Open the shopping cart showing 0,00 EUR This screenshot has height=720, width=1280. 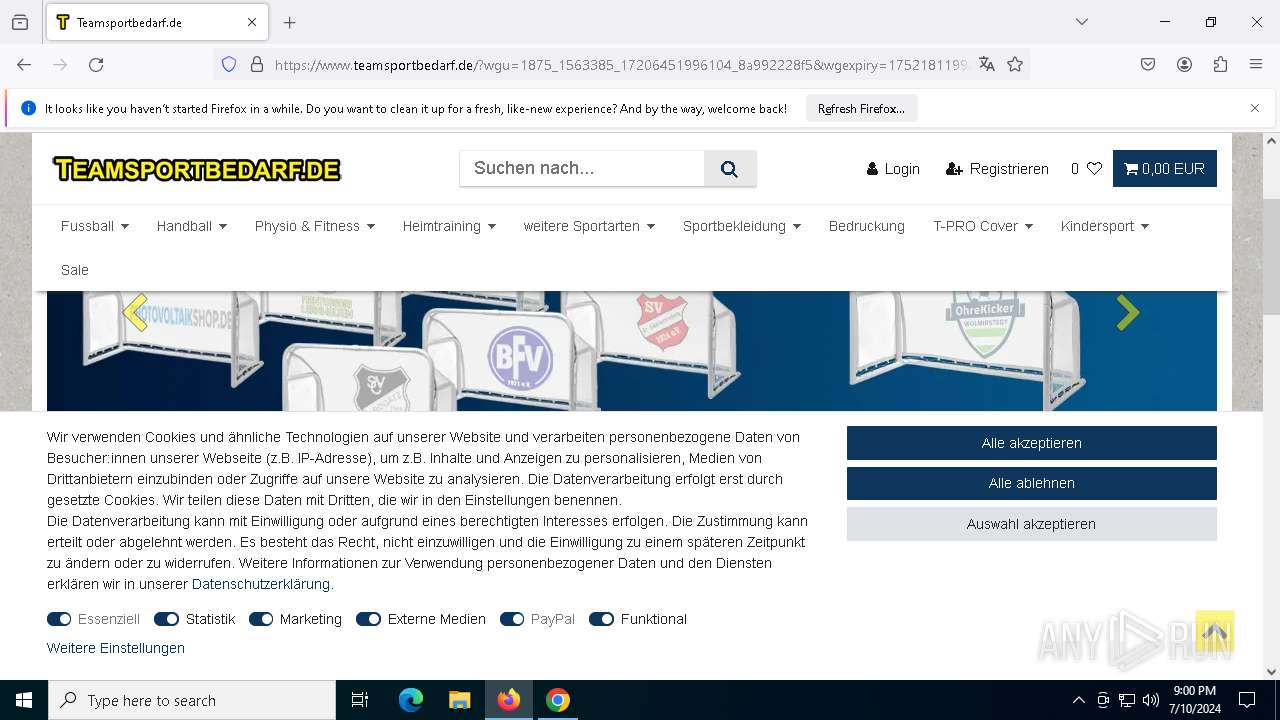pos(1164,169)
